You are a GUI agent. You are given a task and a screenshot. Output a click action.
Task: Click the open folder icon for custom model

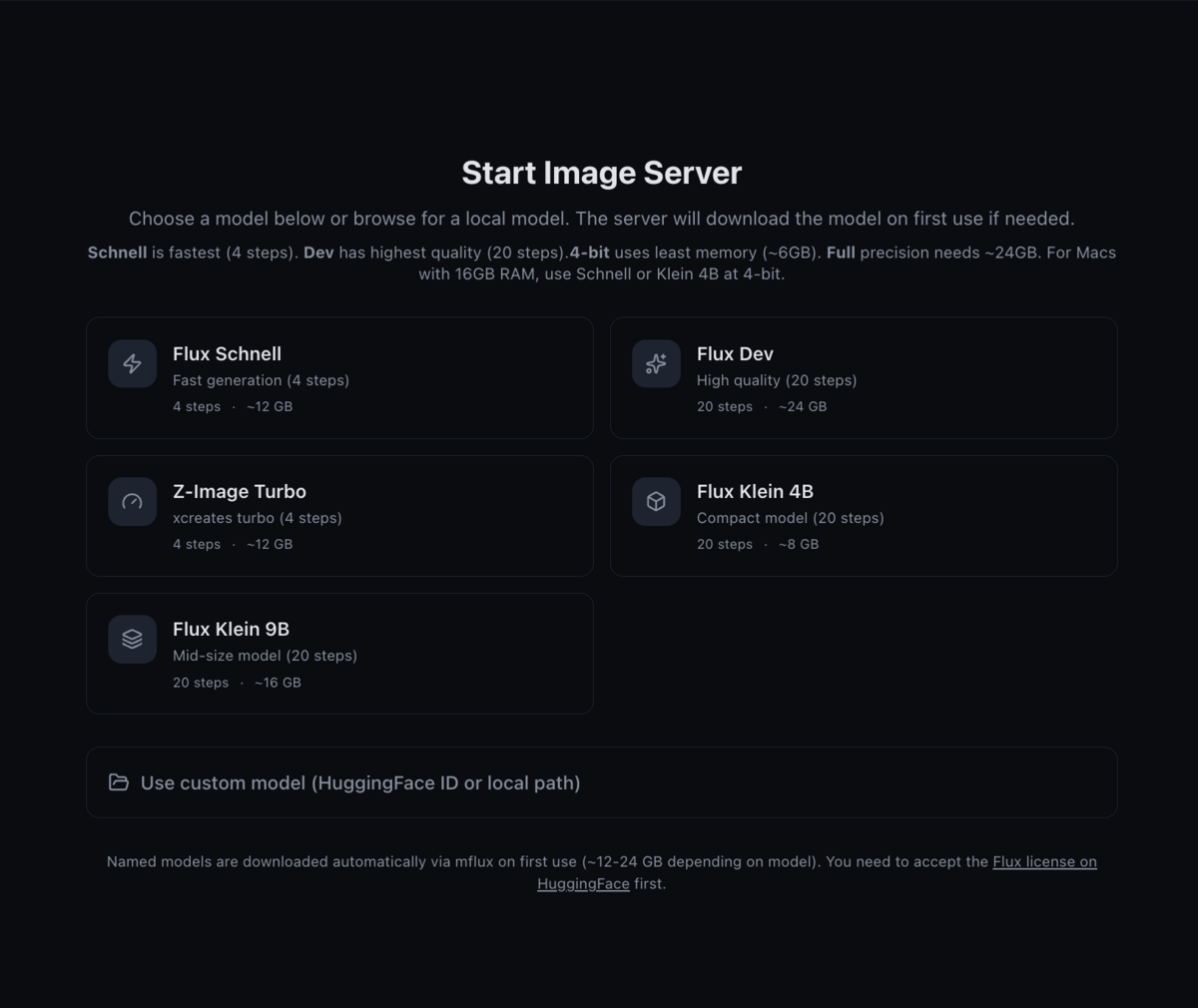[x=119, y=782]
